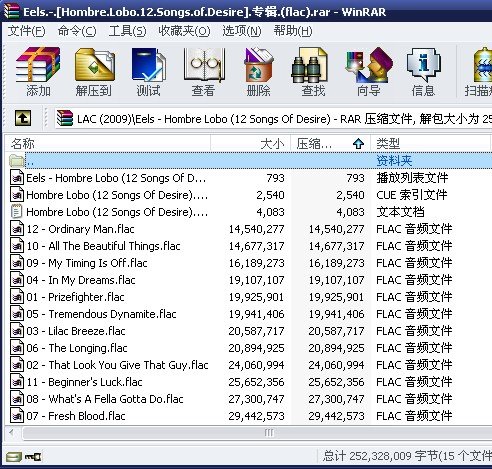492x469 pixels.
Task: Click the key password icon in status bar
Action: pyautogui.click(x=33, y=456)
